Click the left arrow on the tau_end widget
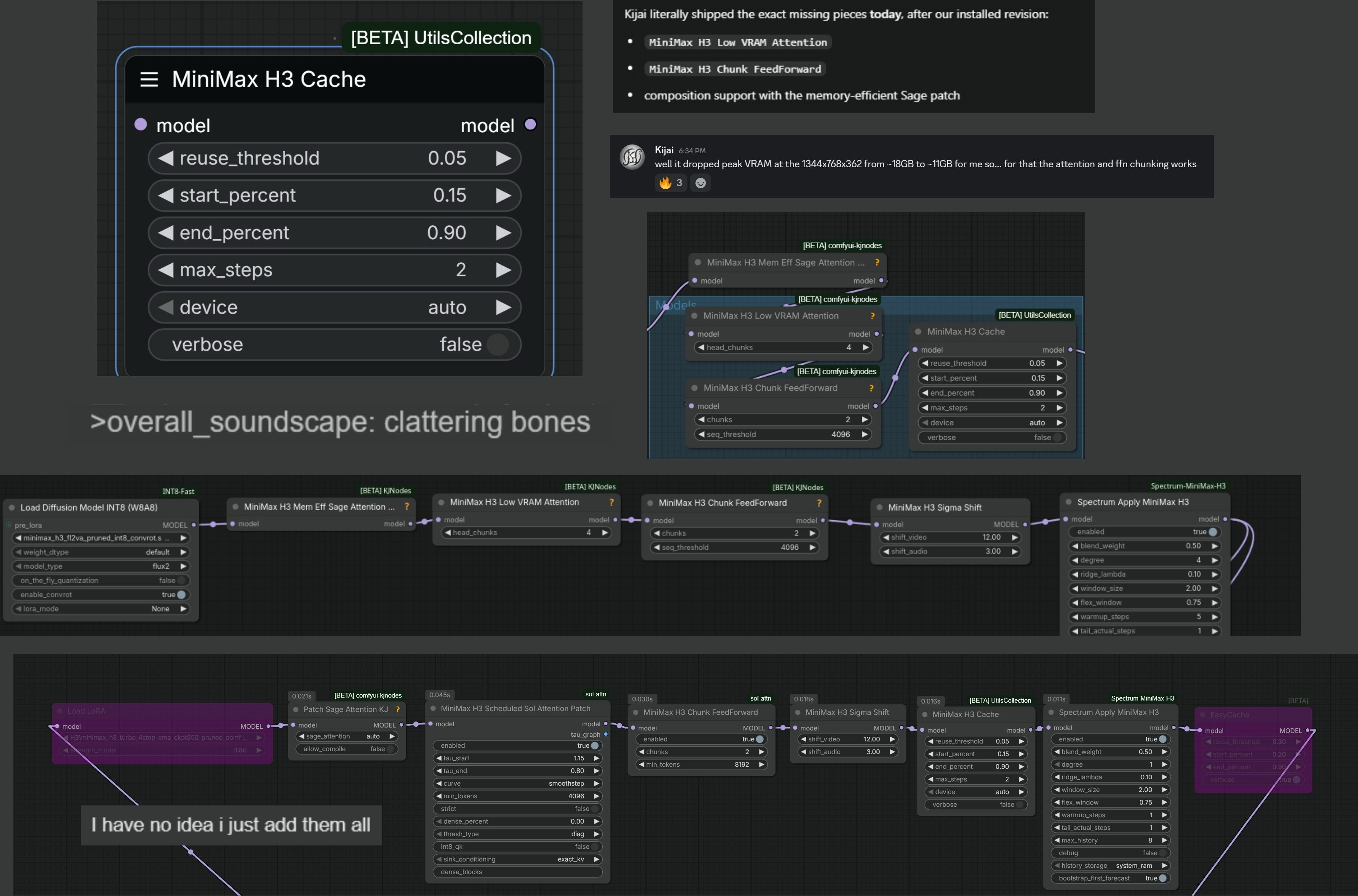Viewport: 1358px width, 896px height. point(439,771)
